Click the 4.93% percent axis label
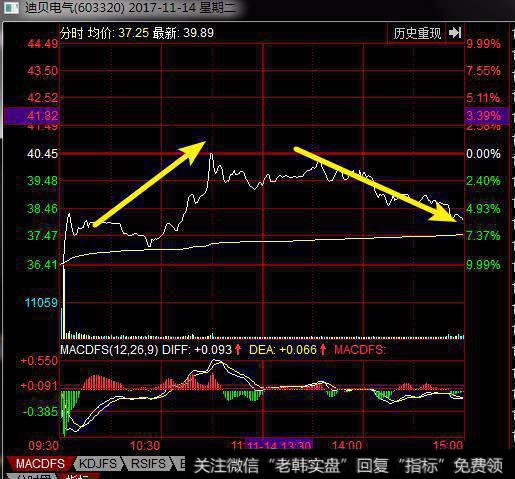The image size is (515, 479). [483, 209]
